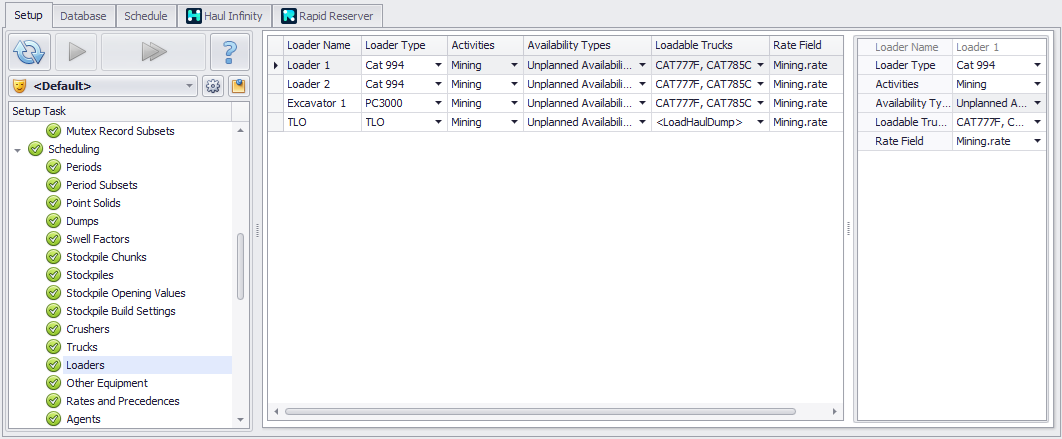The height and width of the screenshot is (439, 1062).
Task: Click the check icon beside Agents
Action: [x=54, y=419]
